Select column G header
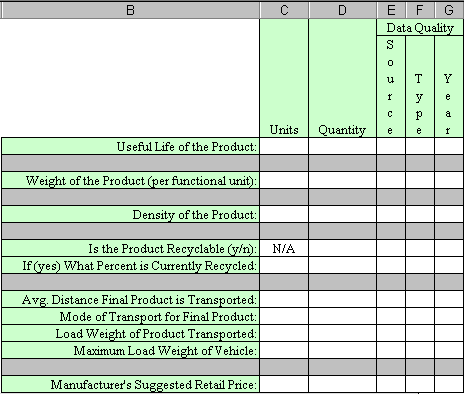 pyautogui.click(x=449, y=10)
